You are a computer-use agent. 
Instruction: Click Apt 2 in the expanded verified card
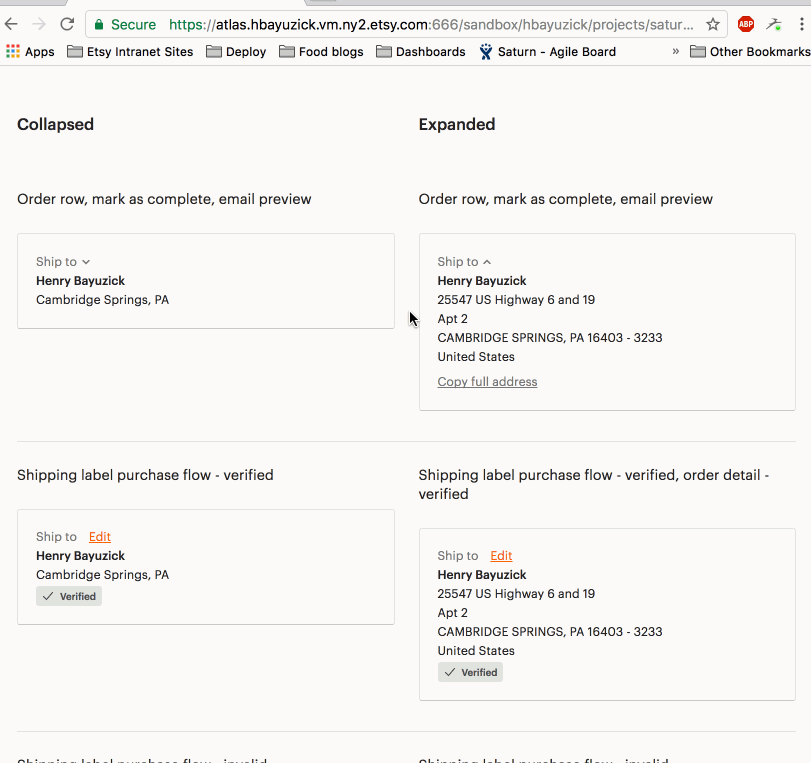coord(453,612)
